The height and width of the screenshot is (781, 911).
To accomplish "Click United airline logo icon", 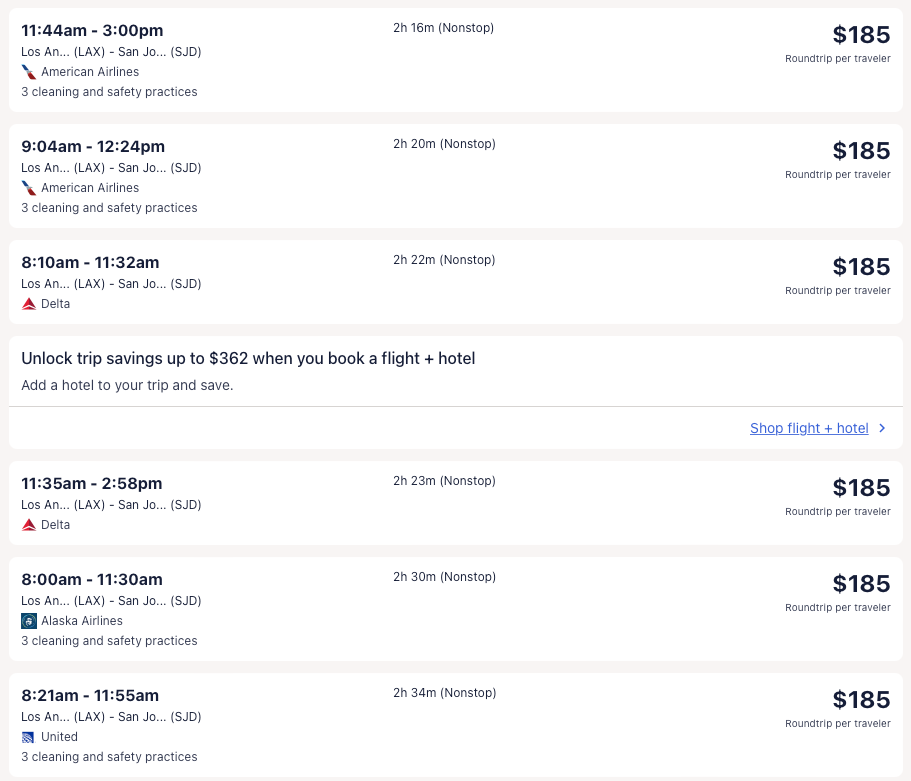I will (x=29, y=737).
